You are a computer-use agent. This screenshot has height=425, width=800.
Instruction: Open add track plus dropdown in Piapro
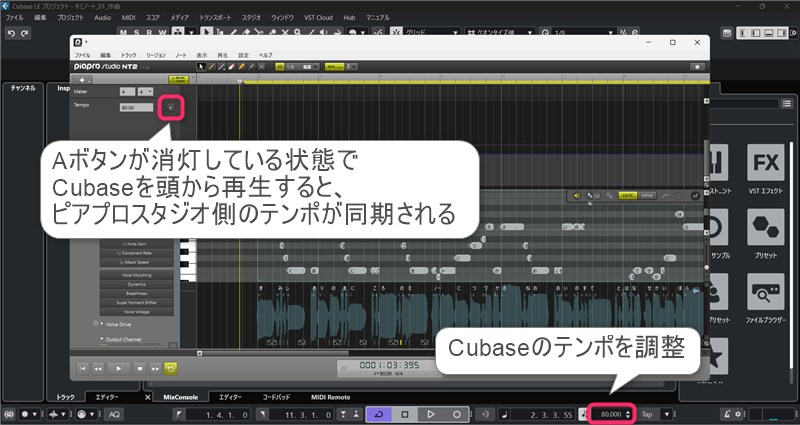point(82,80)
